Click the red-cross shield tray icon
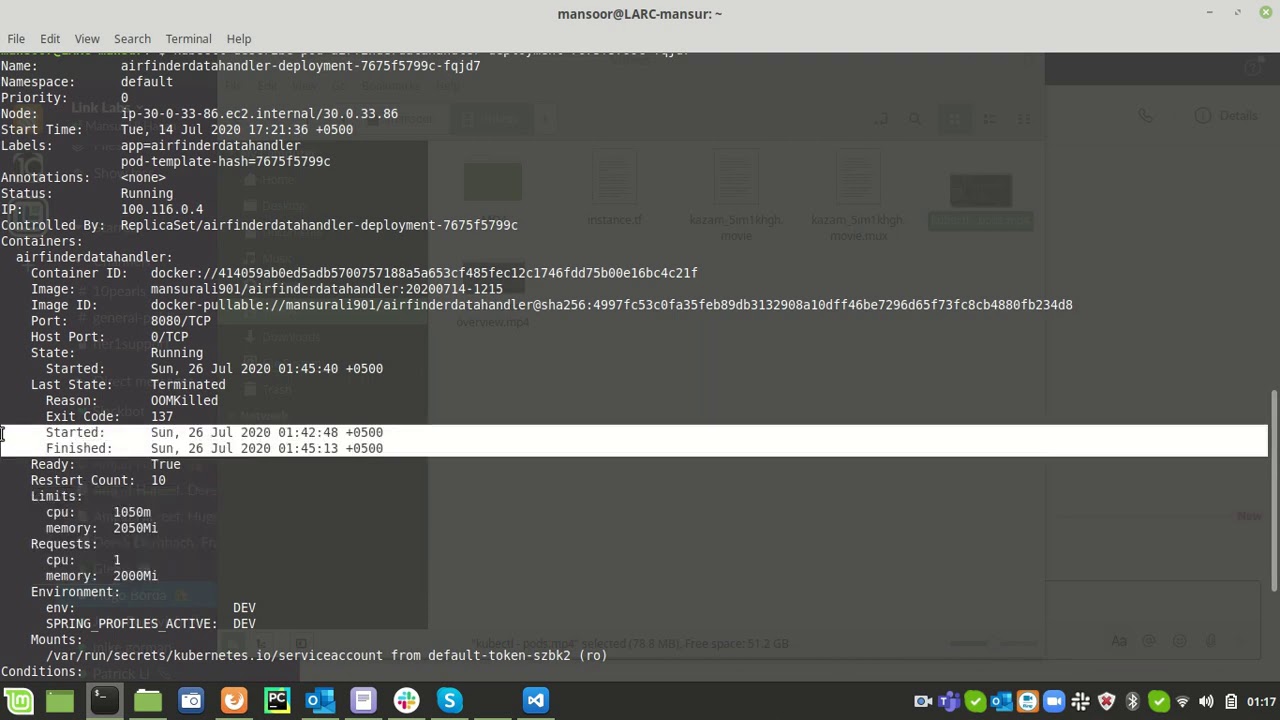Screen dimensions: 1280x720 [x=1106, y=701]
